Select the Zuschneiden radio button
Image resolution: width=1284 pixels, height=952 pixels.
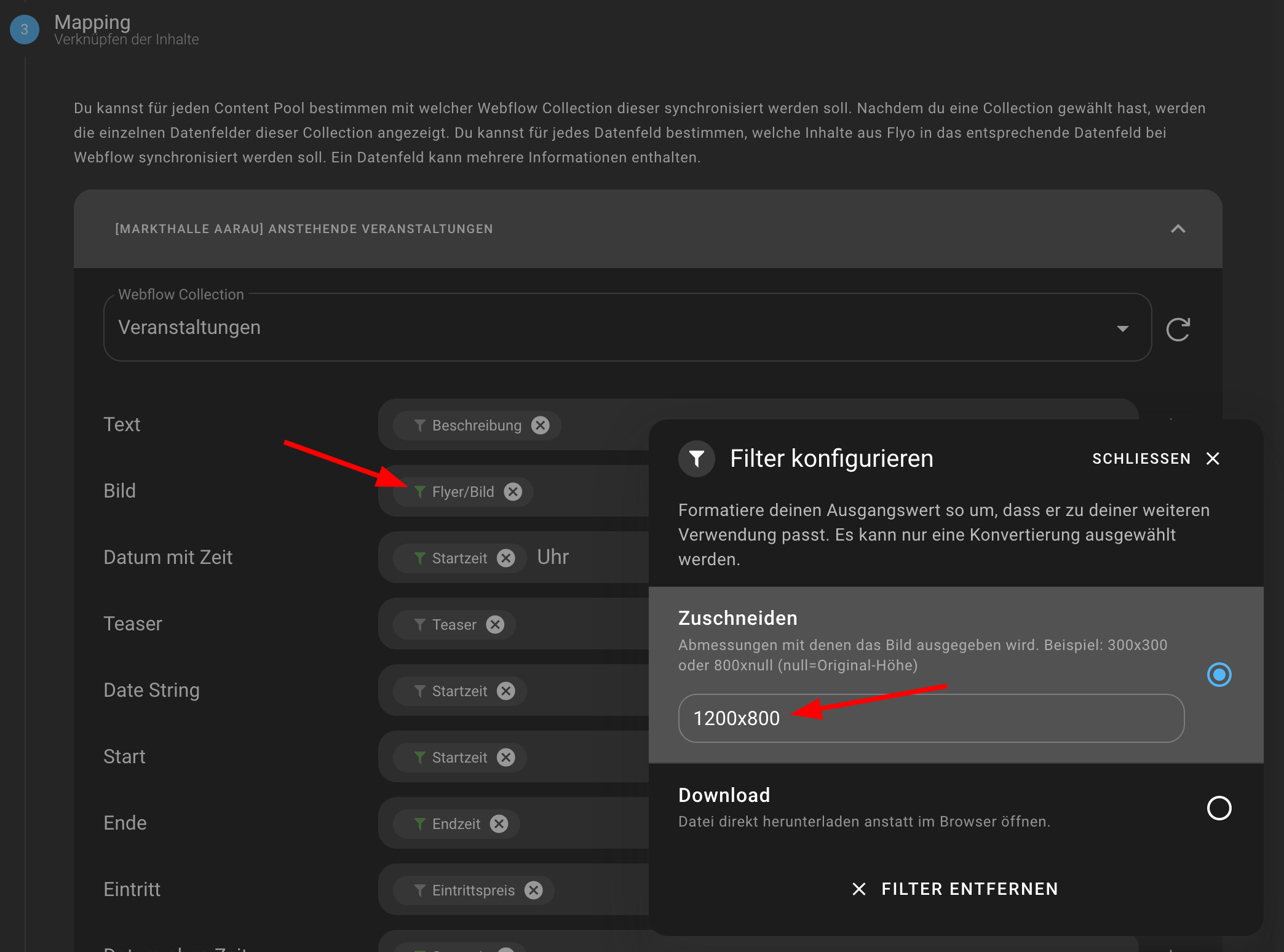point(1219,675)
